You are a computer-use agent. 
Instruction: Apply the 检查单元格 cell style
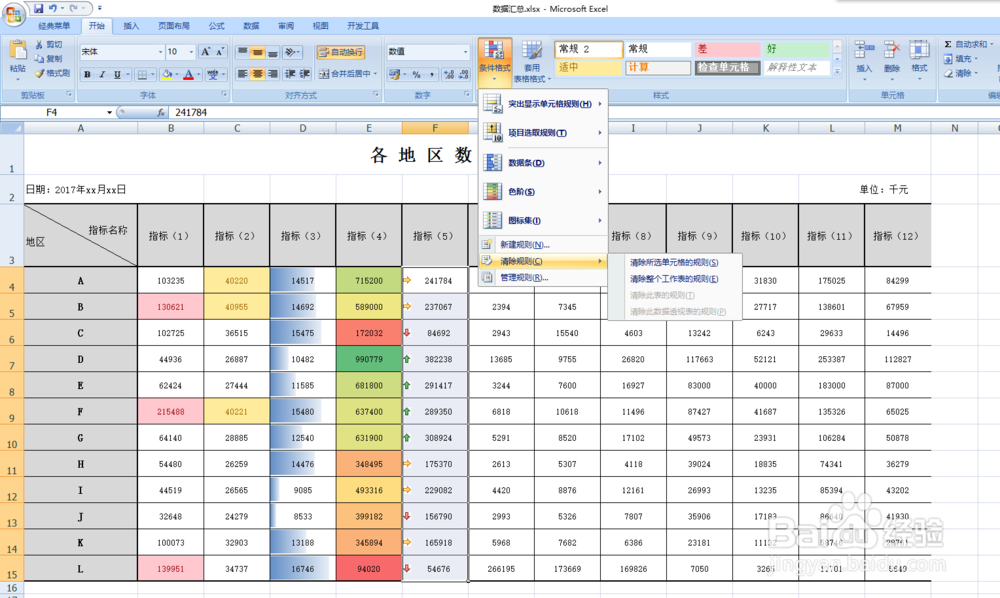726,68
